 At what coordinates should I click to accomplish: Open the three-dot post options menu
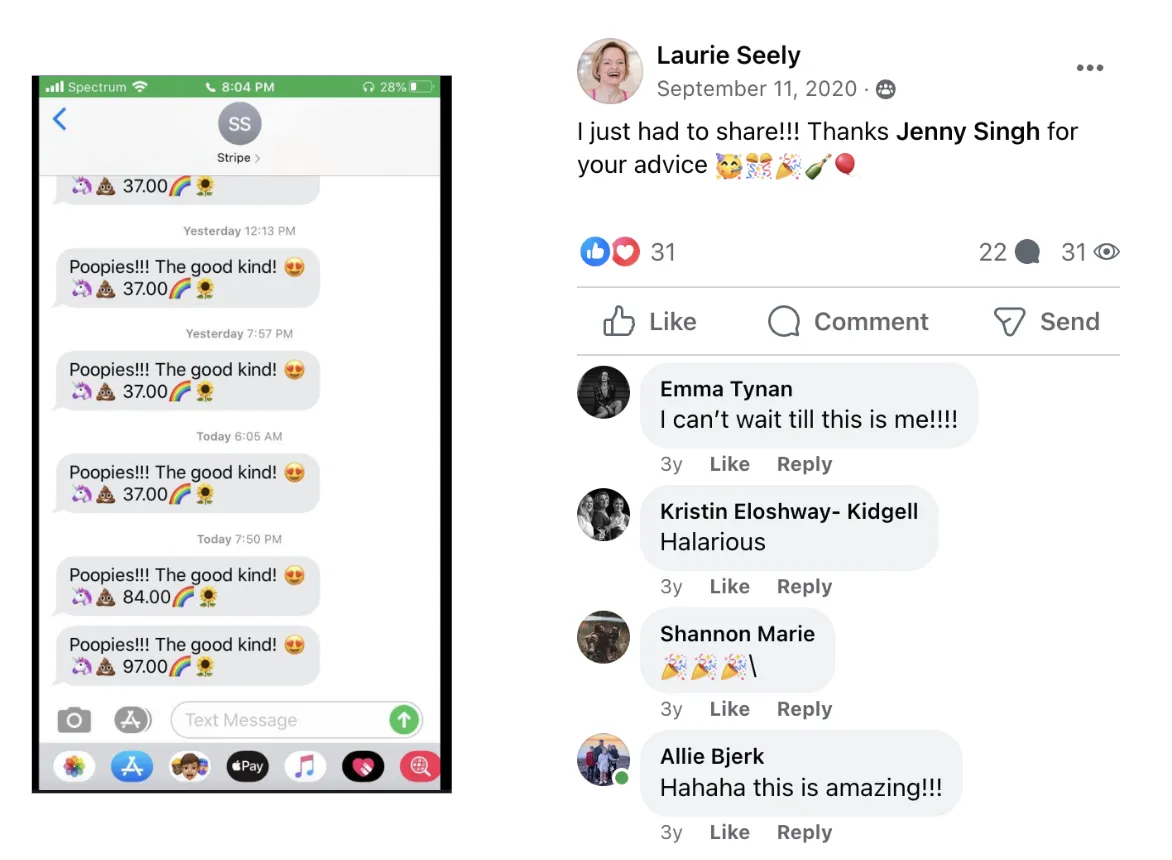coord(1090,67)
